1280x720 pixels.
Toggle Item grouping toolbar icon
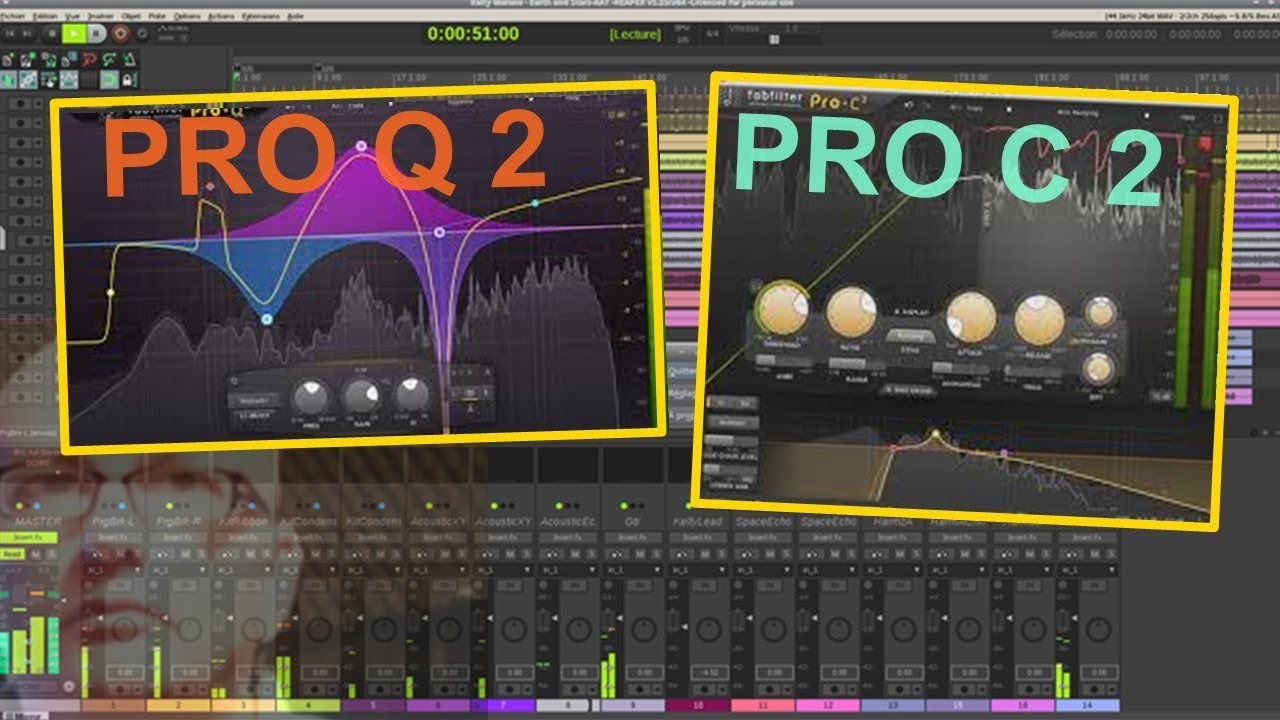click(x=28, y=80)
